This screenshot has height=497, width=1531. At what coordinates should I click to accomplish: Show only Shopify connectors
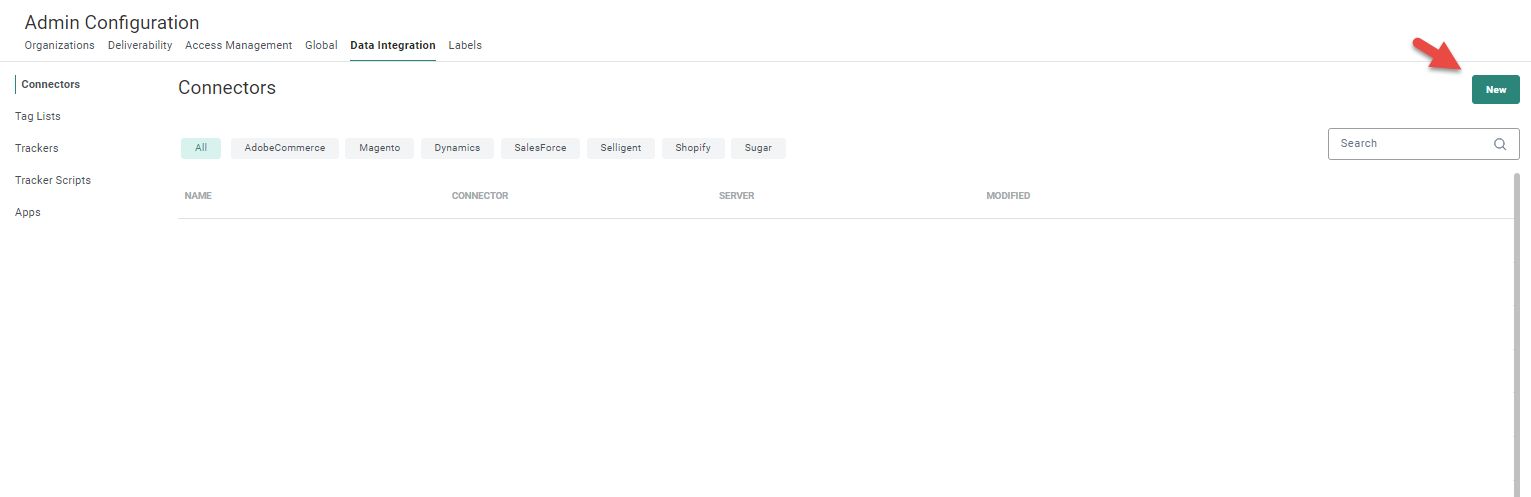click(x=693, y=148)
